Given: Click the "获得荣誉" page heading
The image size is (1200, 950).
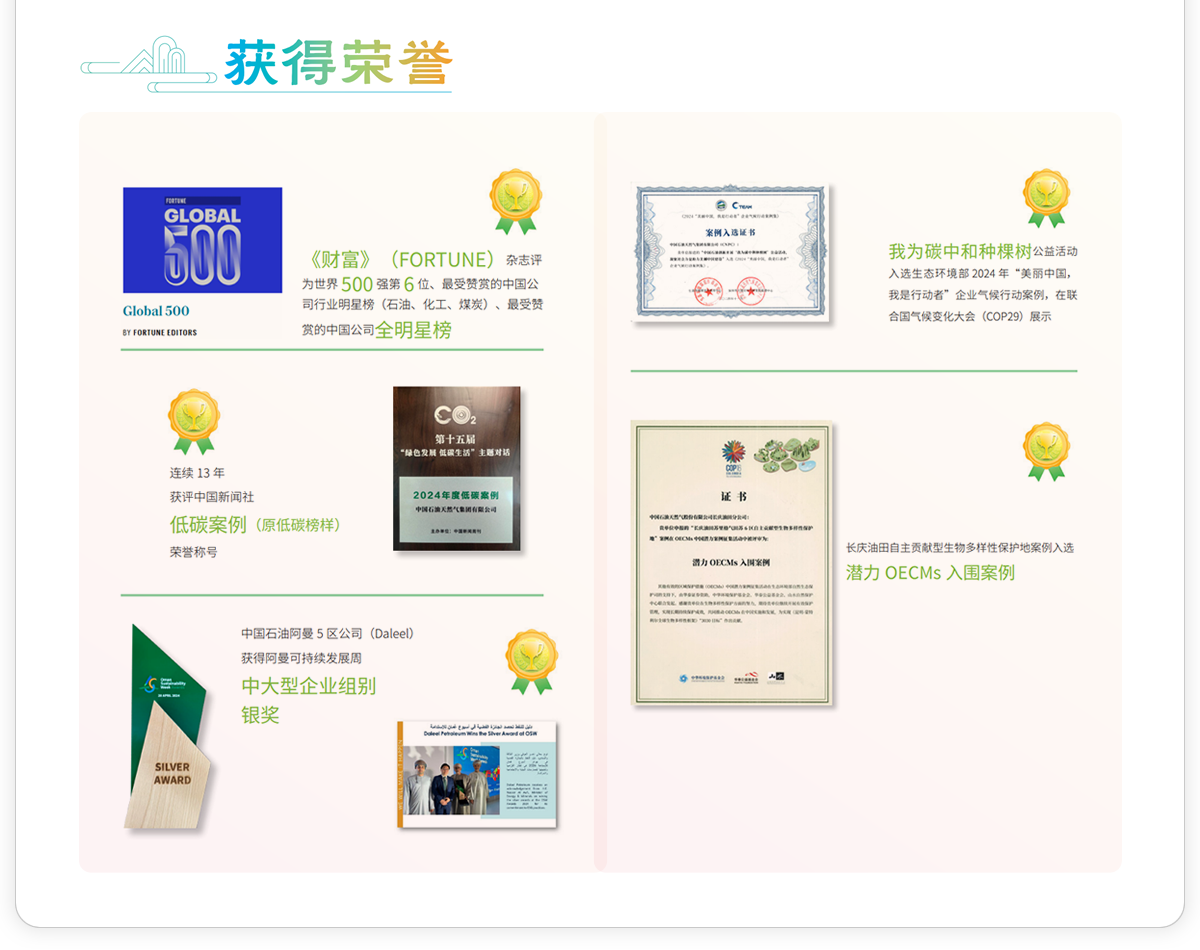Looking at the screenshot, I should (x=338, y=63).
